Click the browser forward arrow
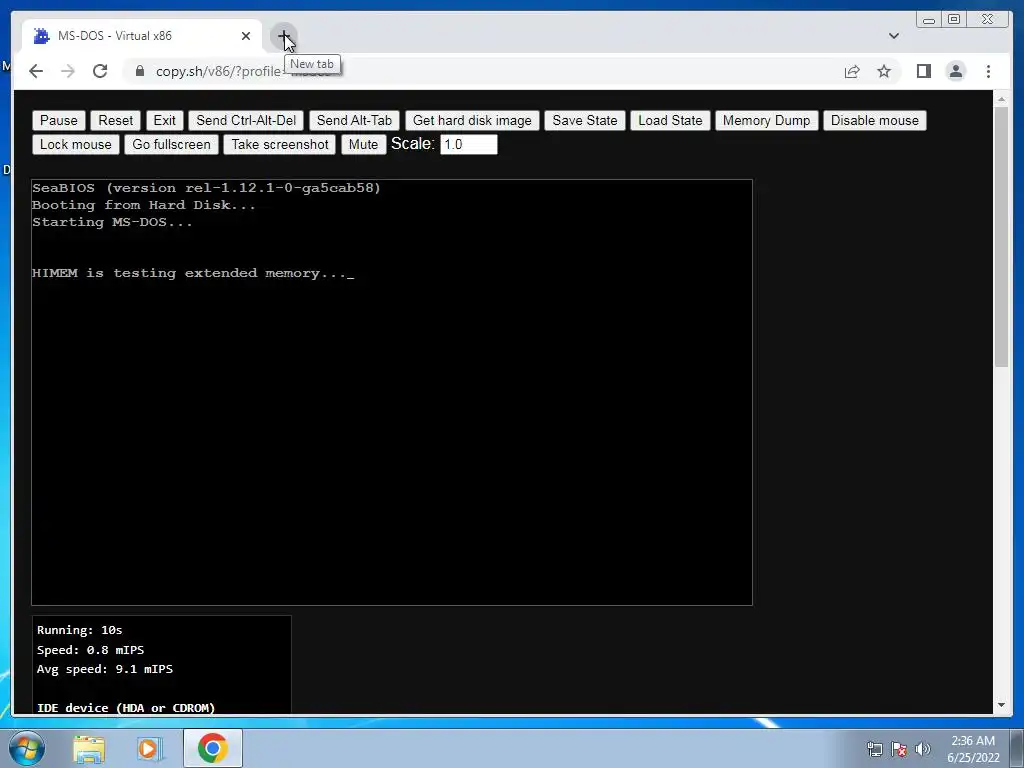Viewport: 1024px width, 768px height. click(x=68, y=71)
